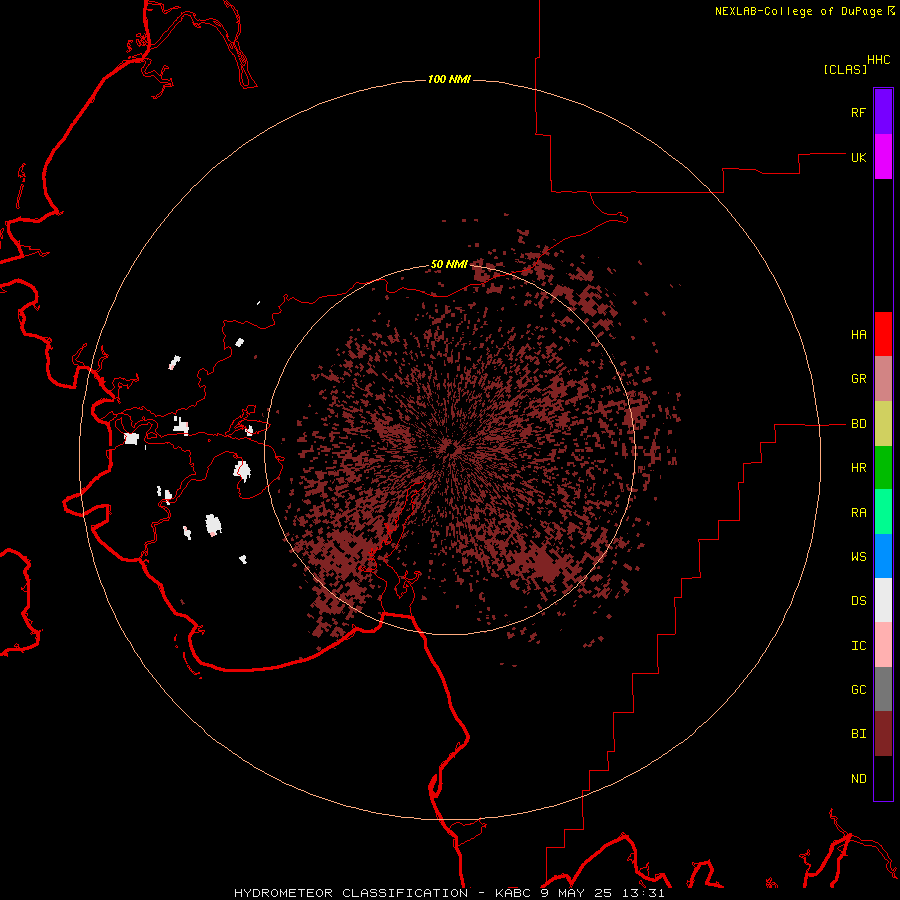This screenshot has height=900, width=900.
Task: Click the GC gray legend swatch
Action: click(883, 689)
